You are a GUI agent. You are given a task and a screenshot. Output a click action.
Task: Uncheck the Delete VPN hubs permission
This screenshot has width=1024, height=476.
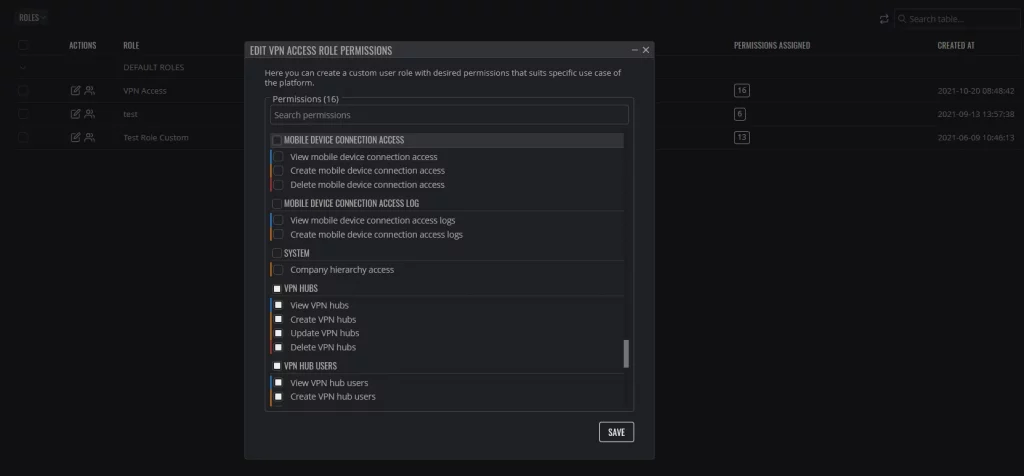[278, 347]
